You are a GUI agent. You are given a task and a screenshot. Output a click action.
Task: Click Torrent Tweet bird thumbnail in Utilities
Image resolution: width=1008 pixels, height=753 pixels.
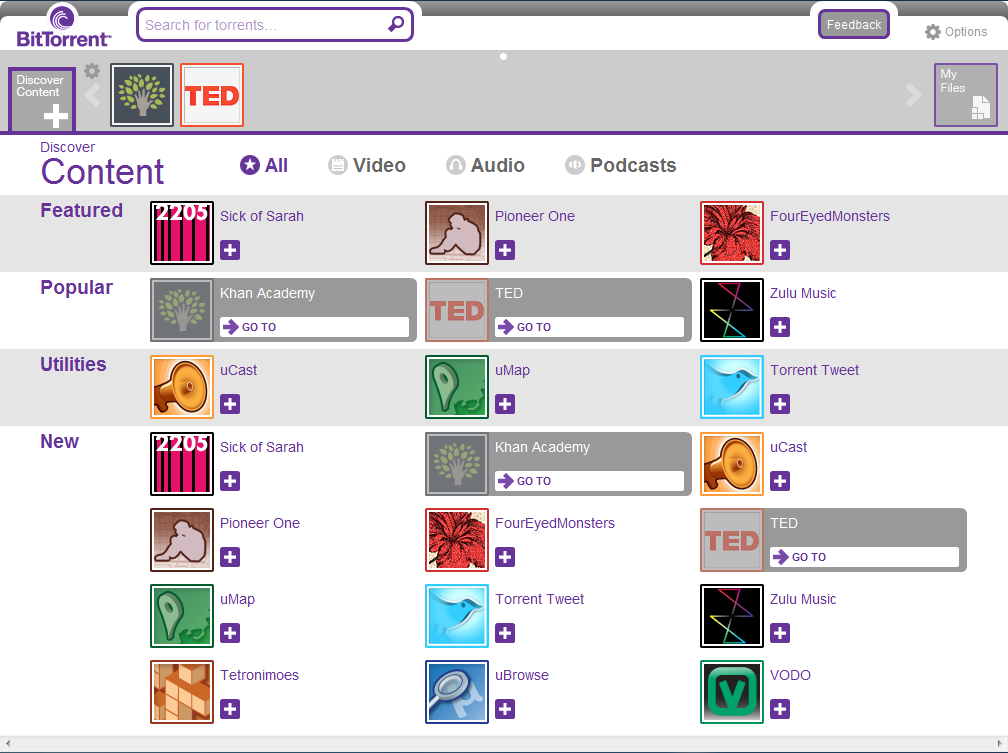(x=732, y=387)
